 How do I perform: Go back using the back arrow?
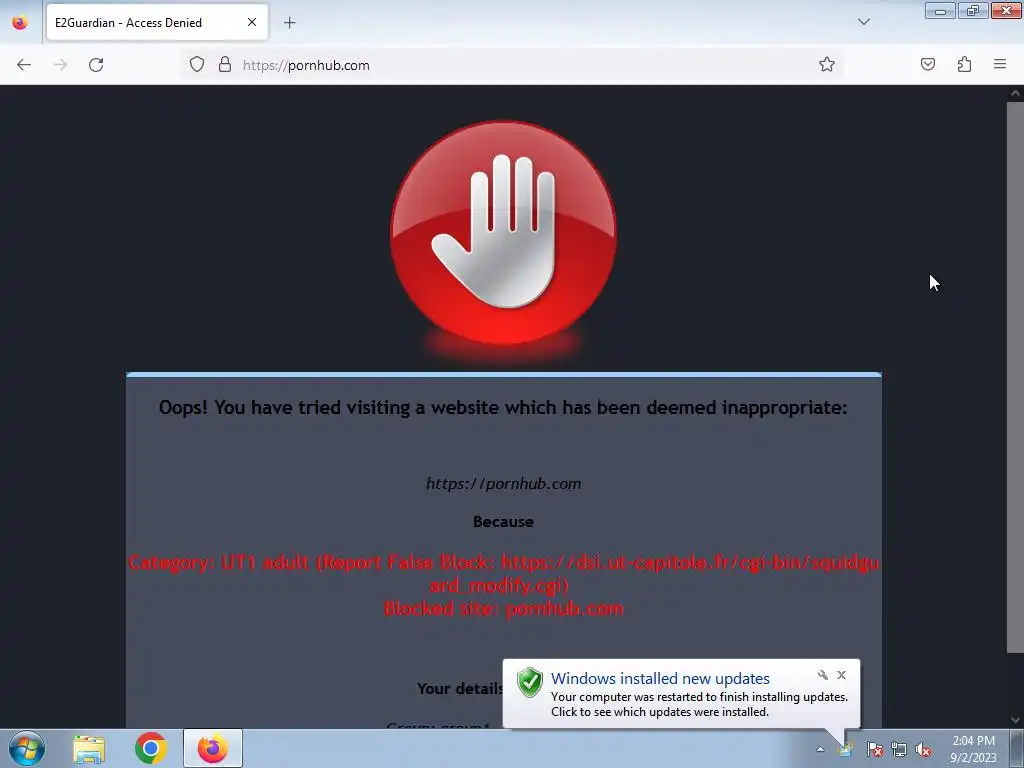click(x=24, y=65)
